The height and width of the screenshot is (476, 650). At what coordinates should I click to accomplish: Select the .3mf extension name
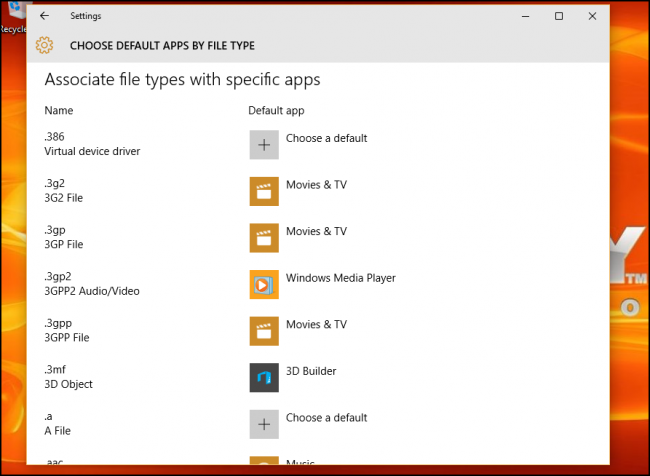[x=55, y=369]
